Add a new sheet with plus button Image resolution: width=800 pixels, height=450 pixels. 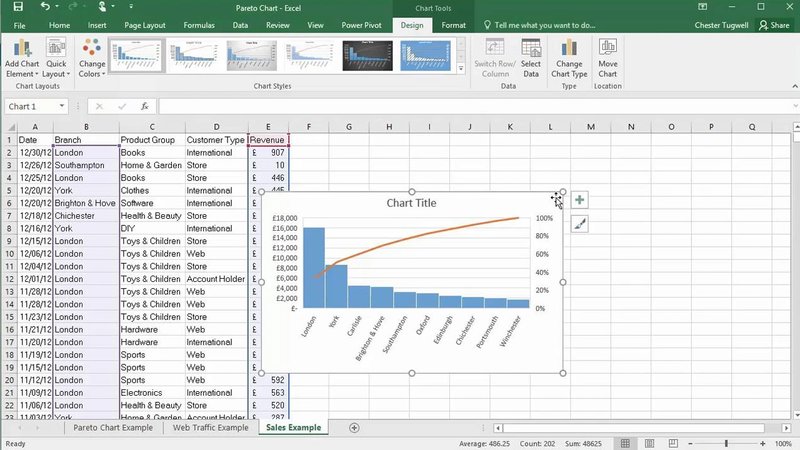[354, 428]
